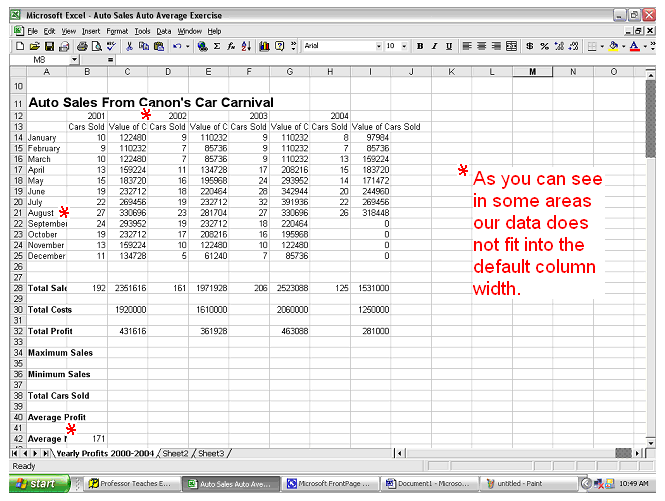The image size is (665, 501).
Task: Click the Merge and Center icon
Action: click(511, 46)
